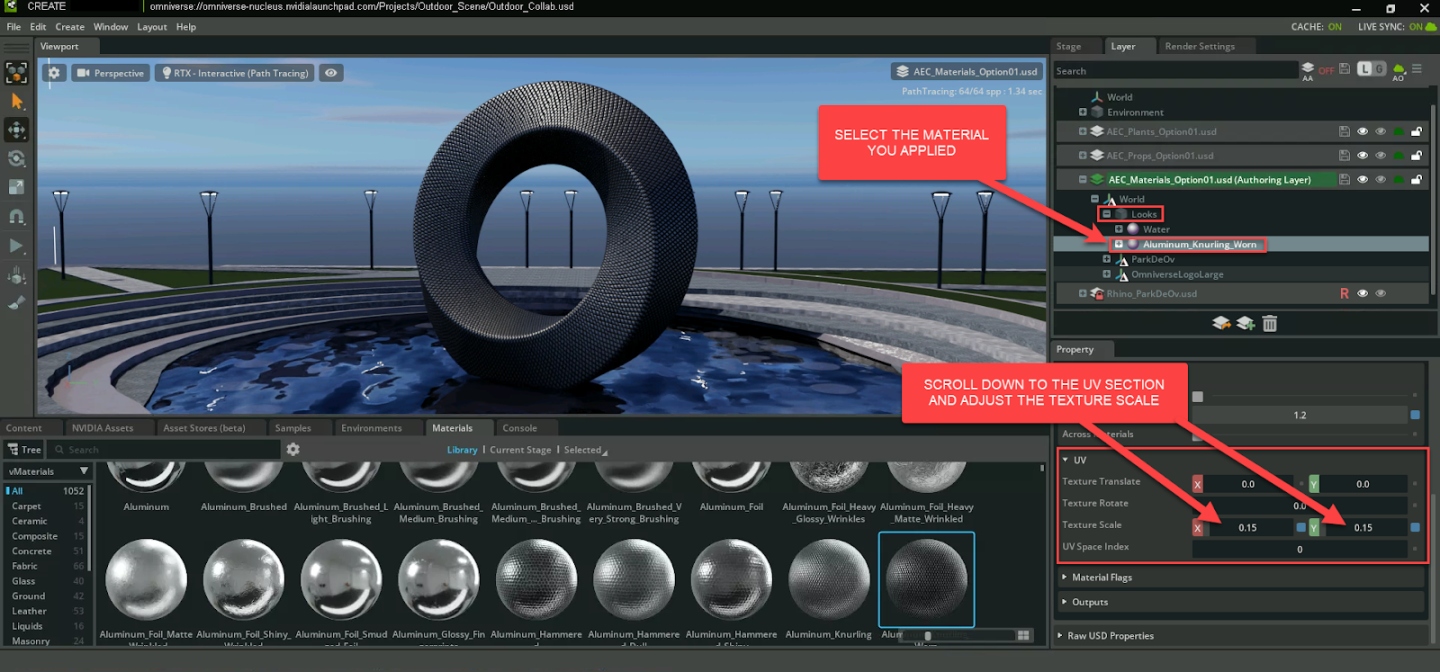Open the vMaterials dropdown
1440x672 pixels.
(x=49, y=471)
